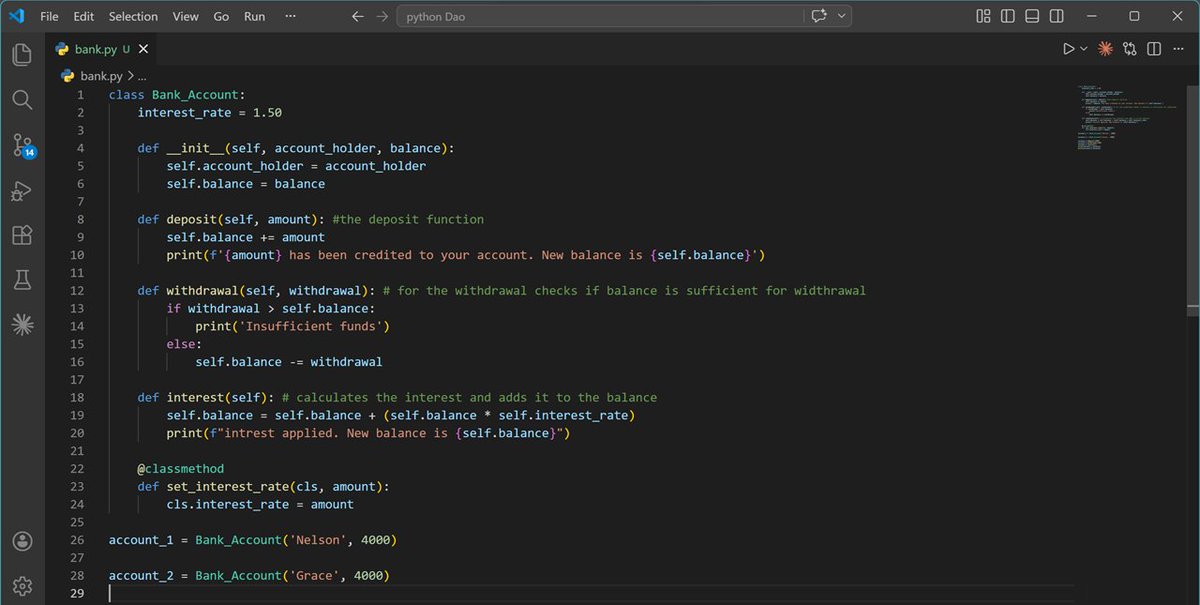The height and width of the screenshot is (605, 1200).
Task: Go back with the left arrow
Action: 358,16
